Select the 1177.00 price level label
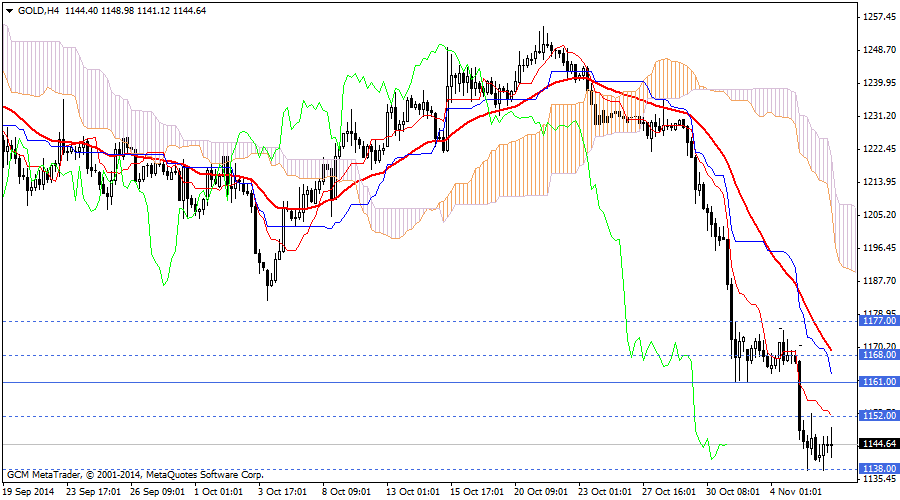The width and height of the screenshot is (900, 500). point(879,321)
